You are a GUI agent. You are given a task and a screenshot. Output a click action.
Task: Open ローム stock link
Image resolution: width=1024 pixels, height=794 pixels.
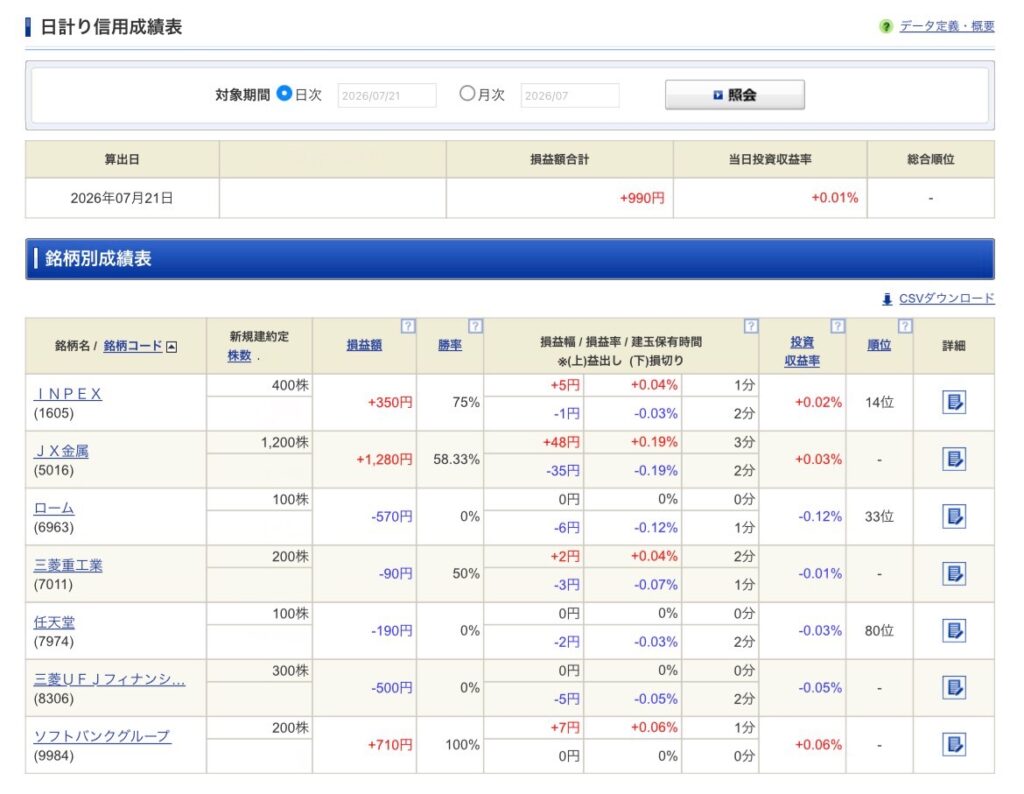54,508
